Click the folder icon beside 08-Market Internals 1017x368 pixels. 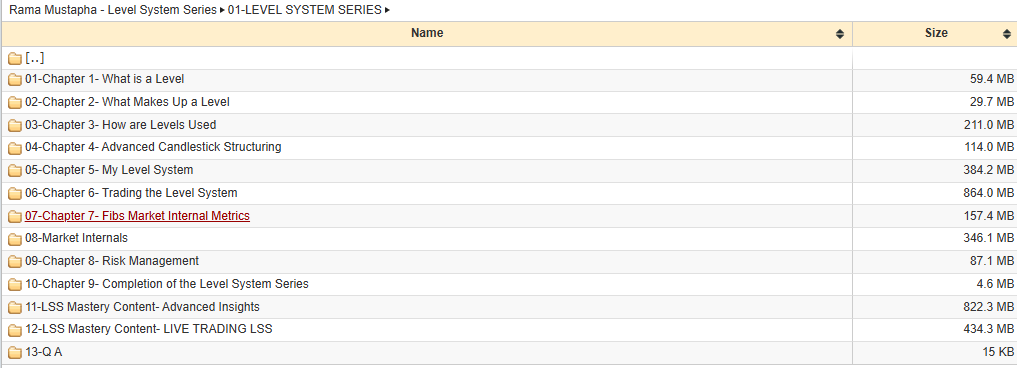point(14,239)
